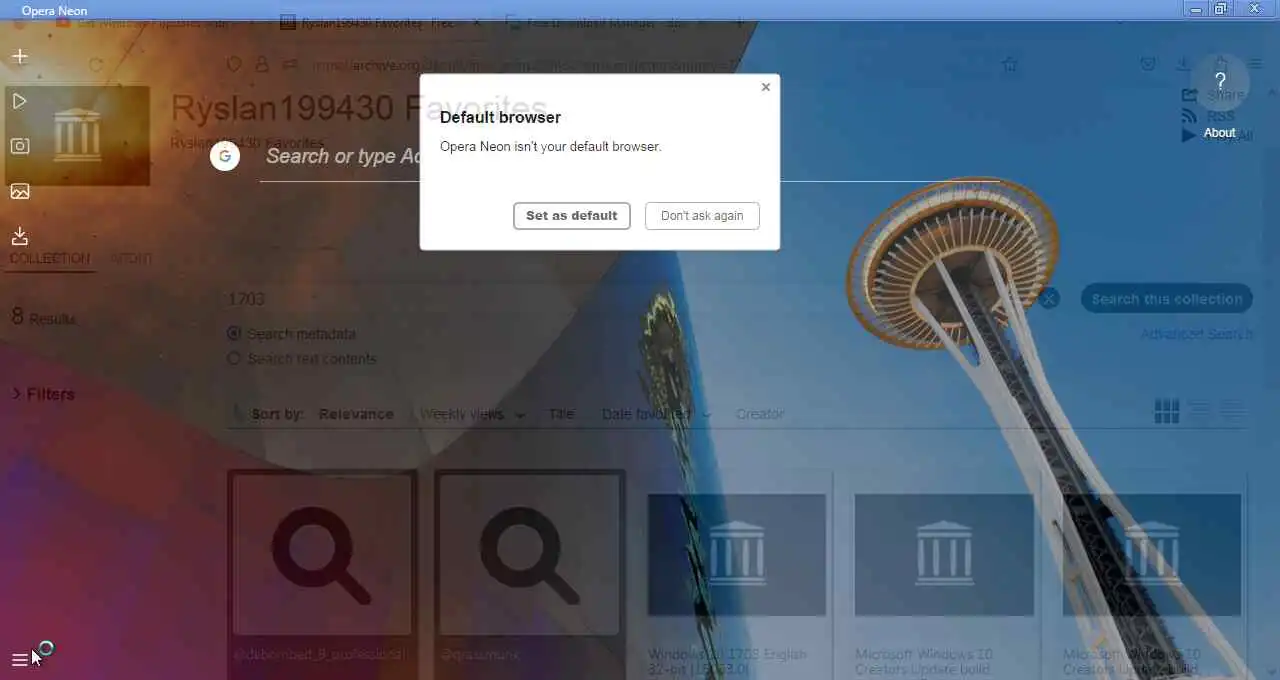This screenshot has width=1280, height=680.
Task: Open the downloads sidebar panel
Action: (x=20, y=236)
